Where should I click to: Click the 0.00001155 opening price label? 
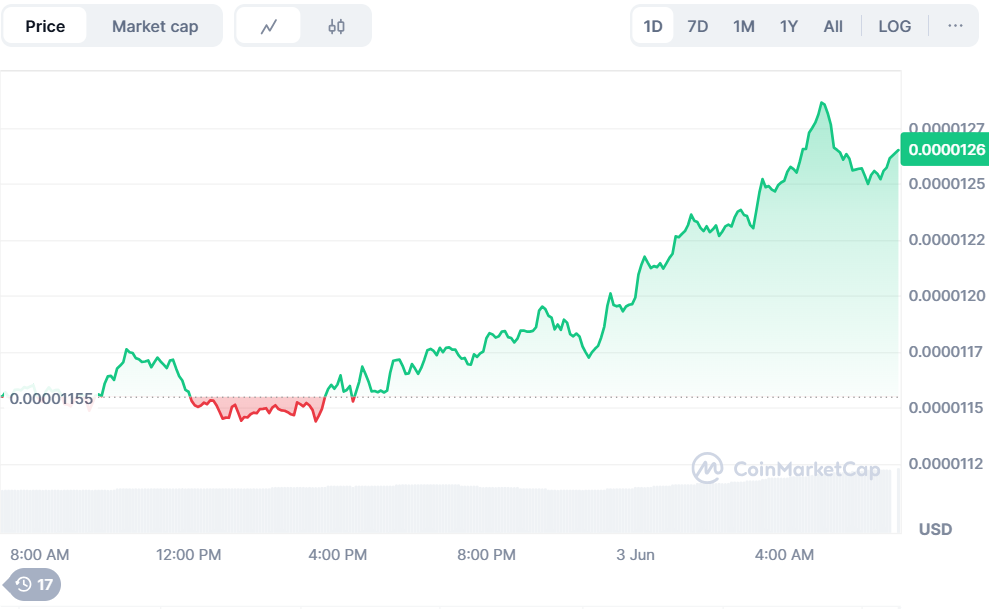click(50, 399)
